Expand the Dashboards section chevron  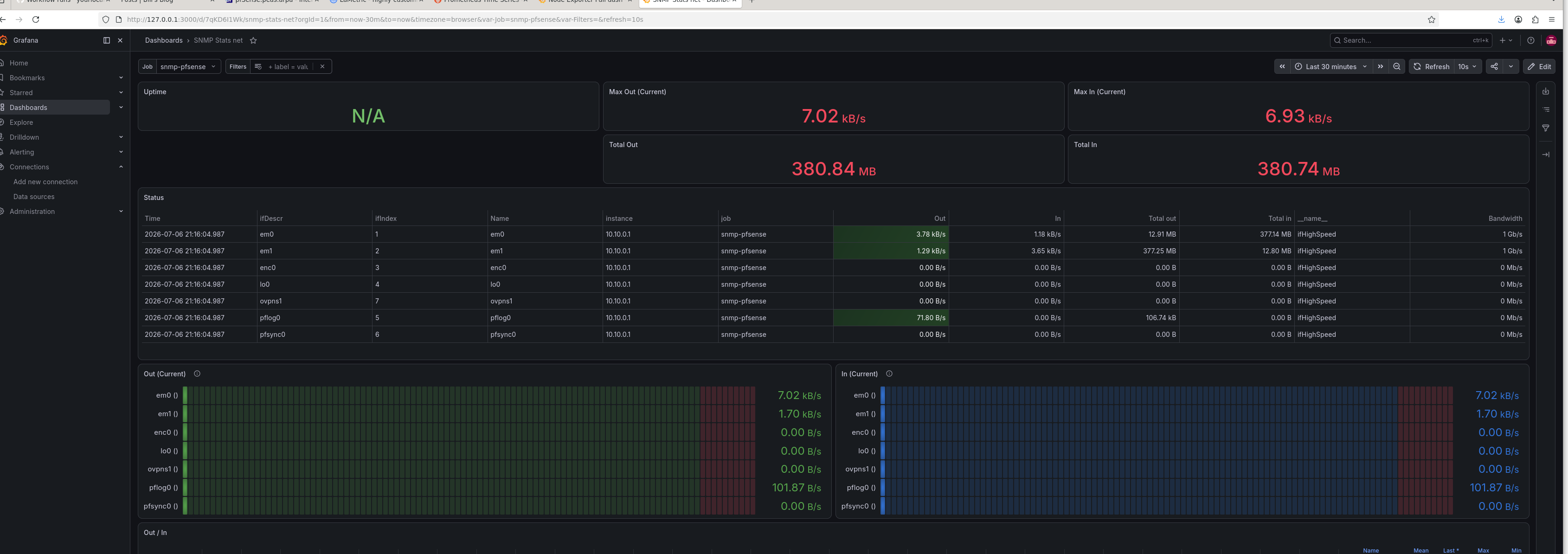pos(121,107)
